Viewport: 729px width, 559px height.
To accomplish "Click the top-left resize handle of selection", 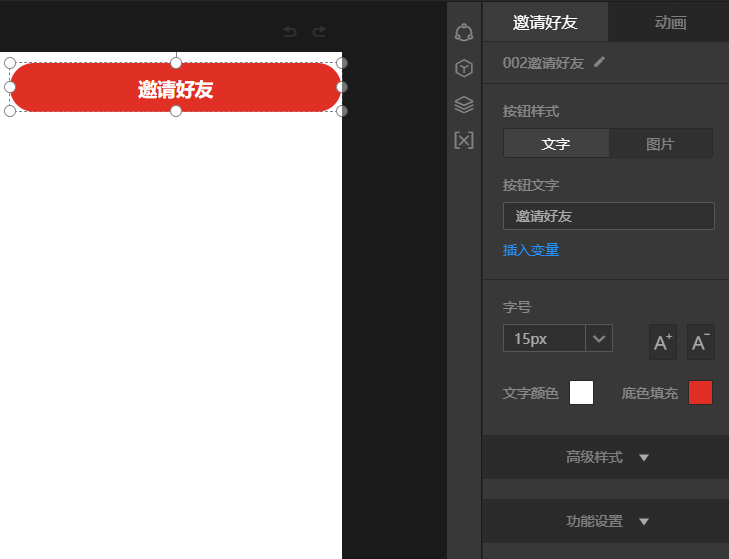I will click(x=10, y=63).
